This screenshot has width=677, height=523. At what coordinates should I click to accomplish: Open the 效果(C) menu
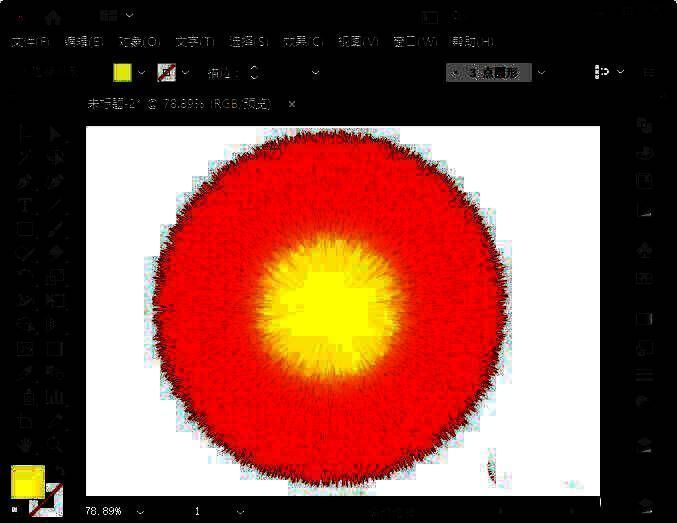tap(302, 42)
